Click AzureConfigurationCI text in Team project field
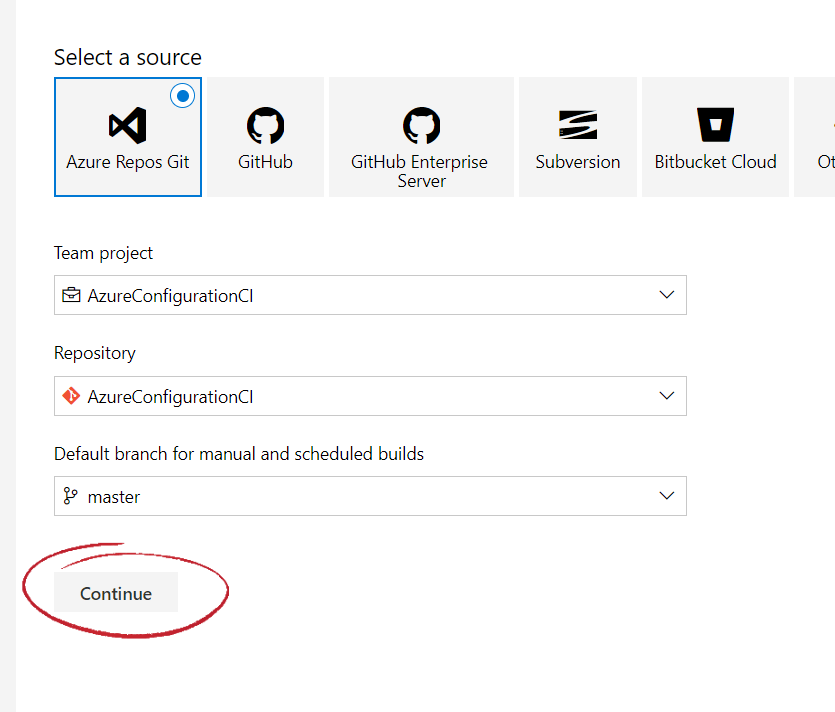The height and width of the screenshot is (712, 835). pos(170,296)
